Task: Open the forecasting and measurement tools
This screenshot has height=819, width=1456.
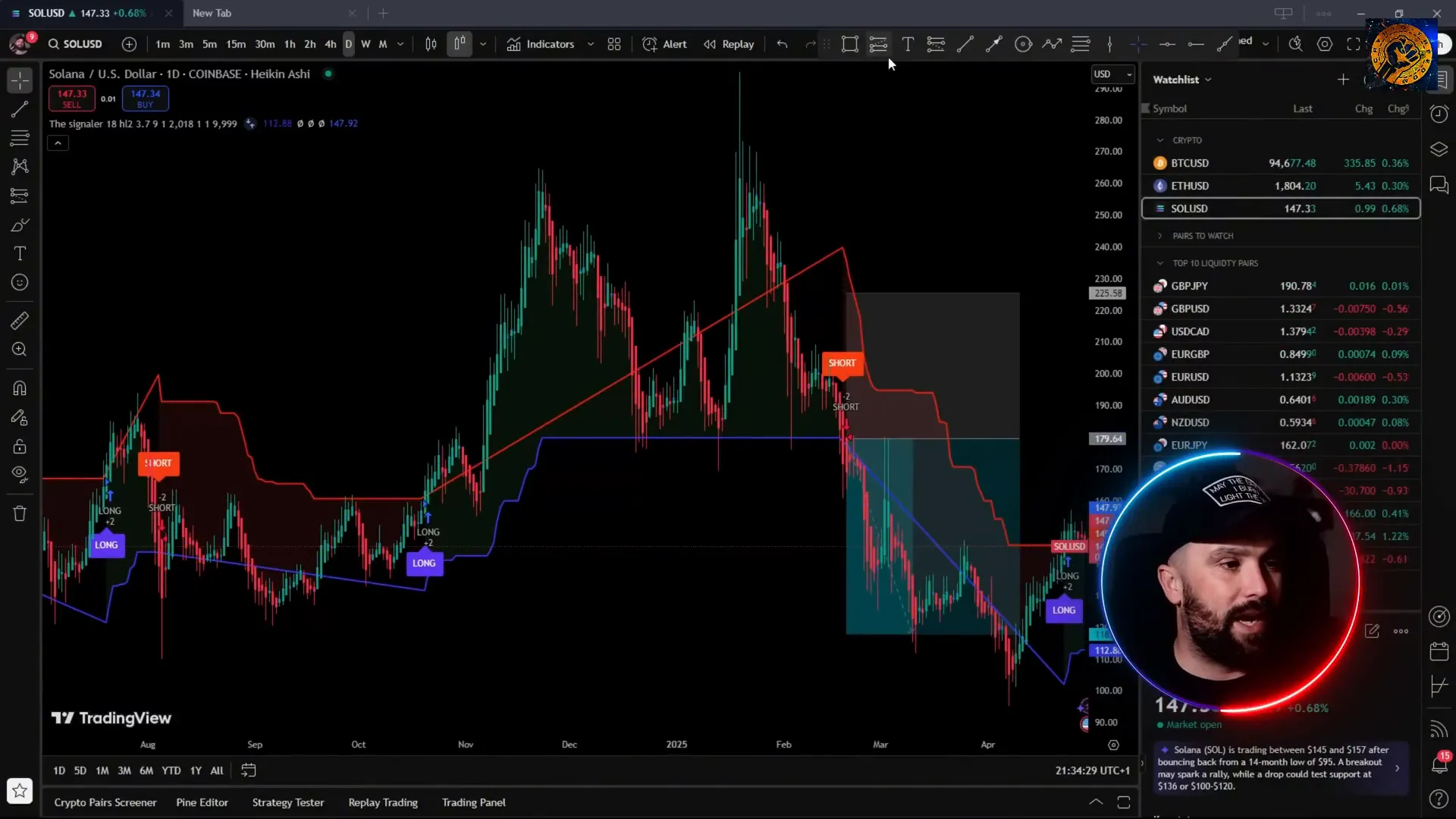Action: click(20, 196)
